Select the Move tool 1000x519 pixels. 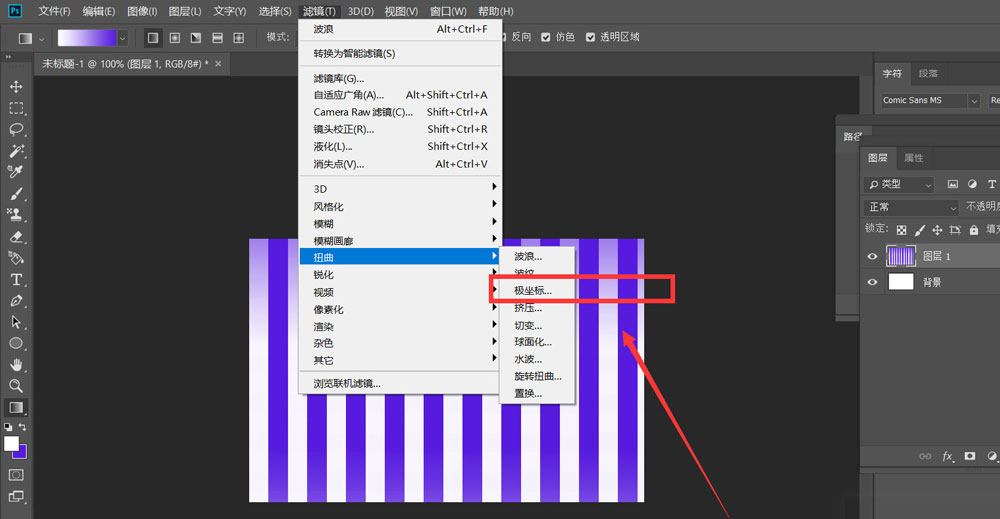tap(16, 87)
